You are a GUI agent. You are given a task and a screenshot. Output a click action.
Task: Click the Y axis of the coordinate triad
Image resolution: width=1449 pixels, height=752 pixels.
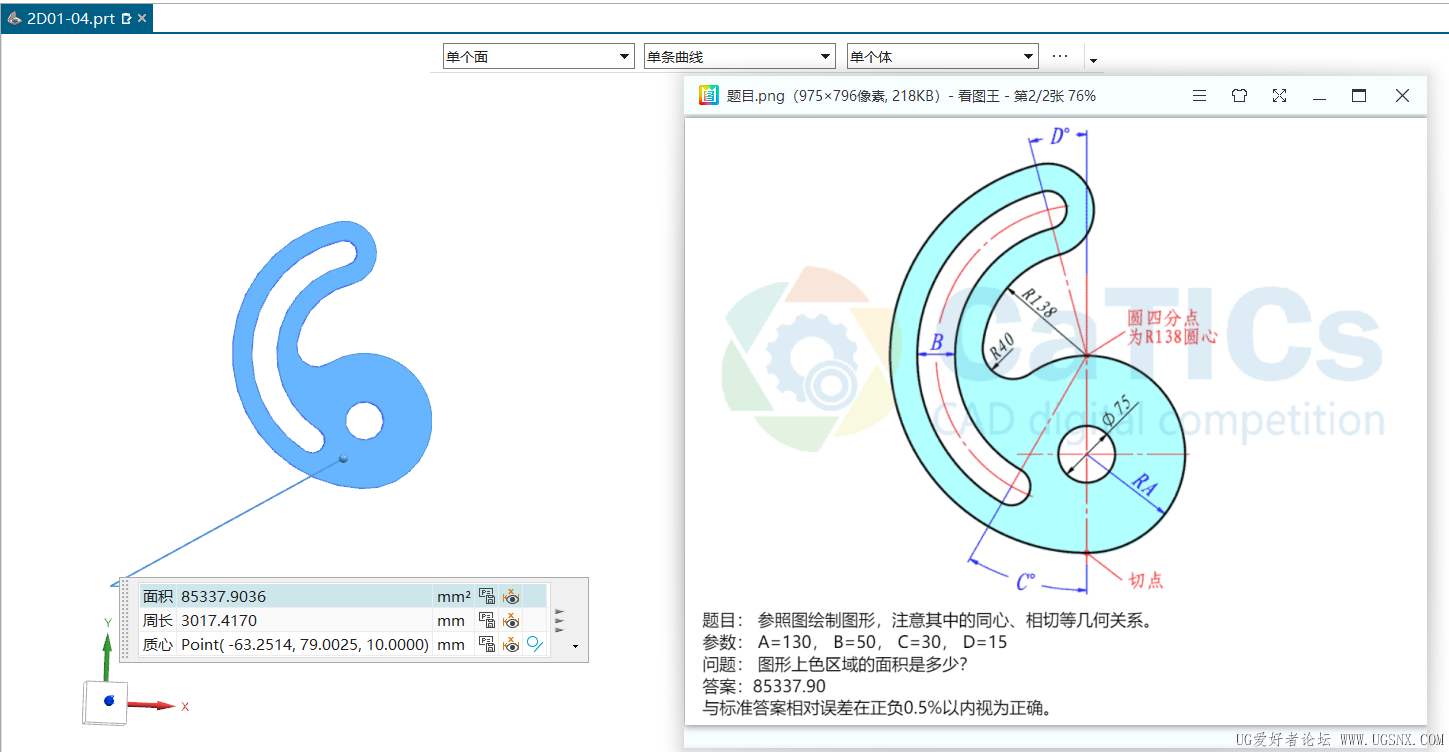click(x=107, y=648)
